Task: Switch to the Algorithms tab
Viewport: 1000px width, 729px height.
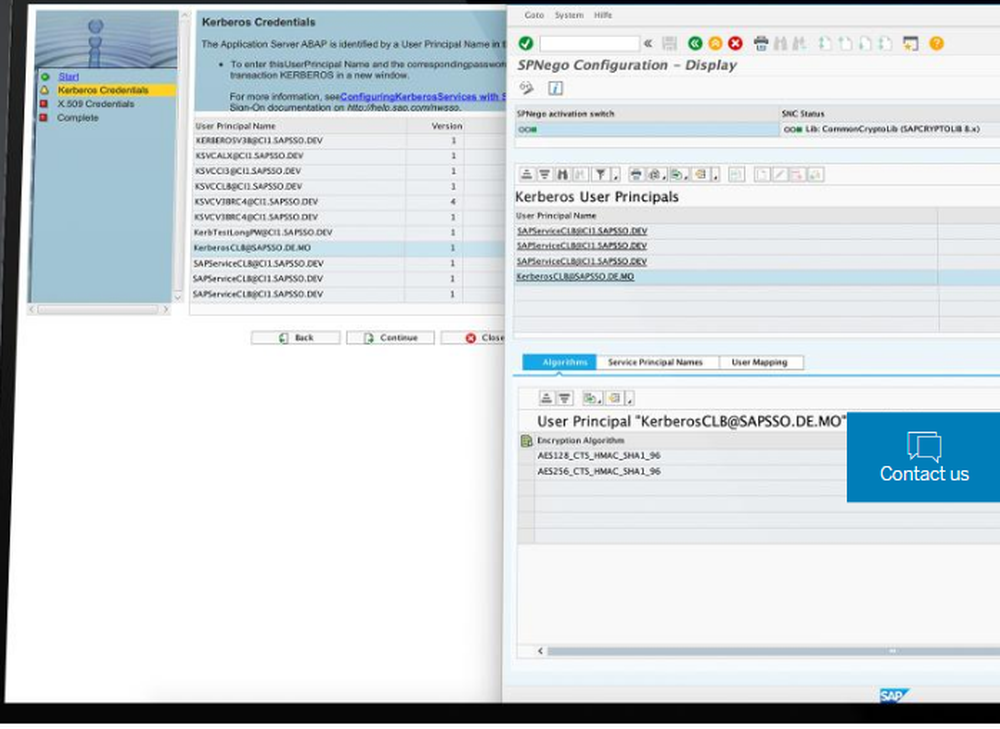Action: (559, 362)
